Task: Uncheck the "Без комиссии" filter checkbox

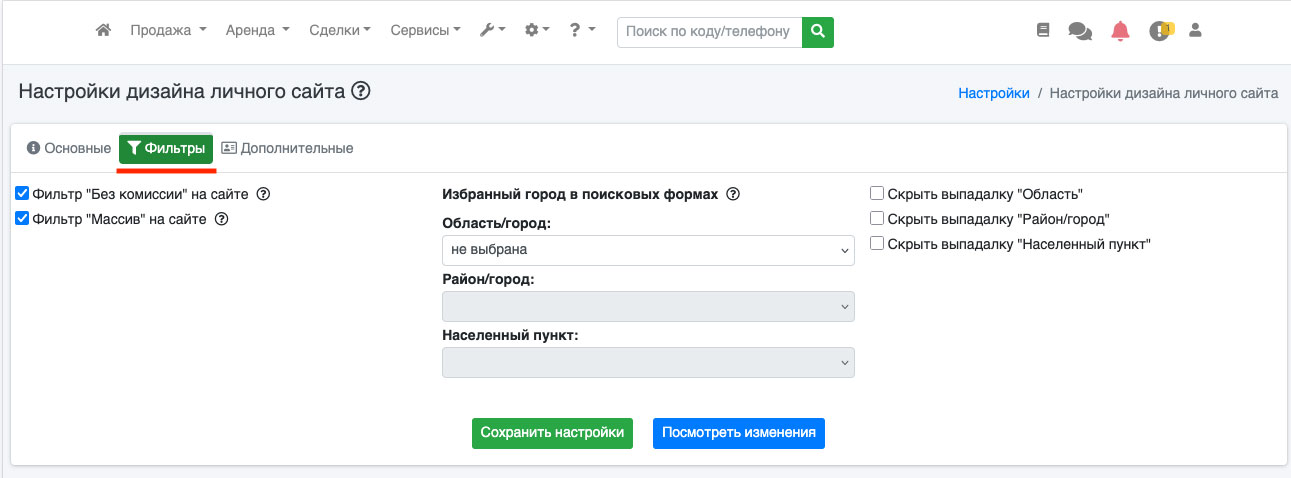Action: pyautogui.click(x=22, y=194)
